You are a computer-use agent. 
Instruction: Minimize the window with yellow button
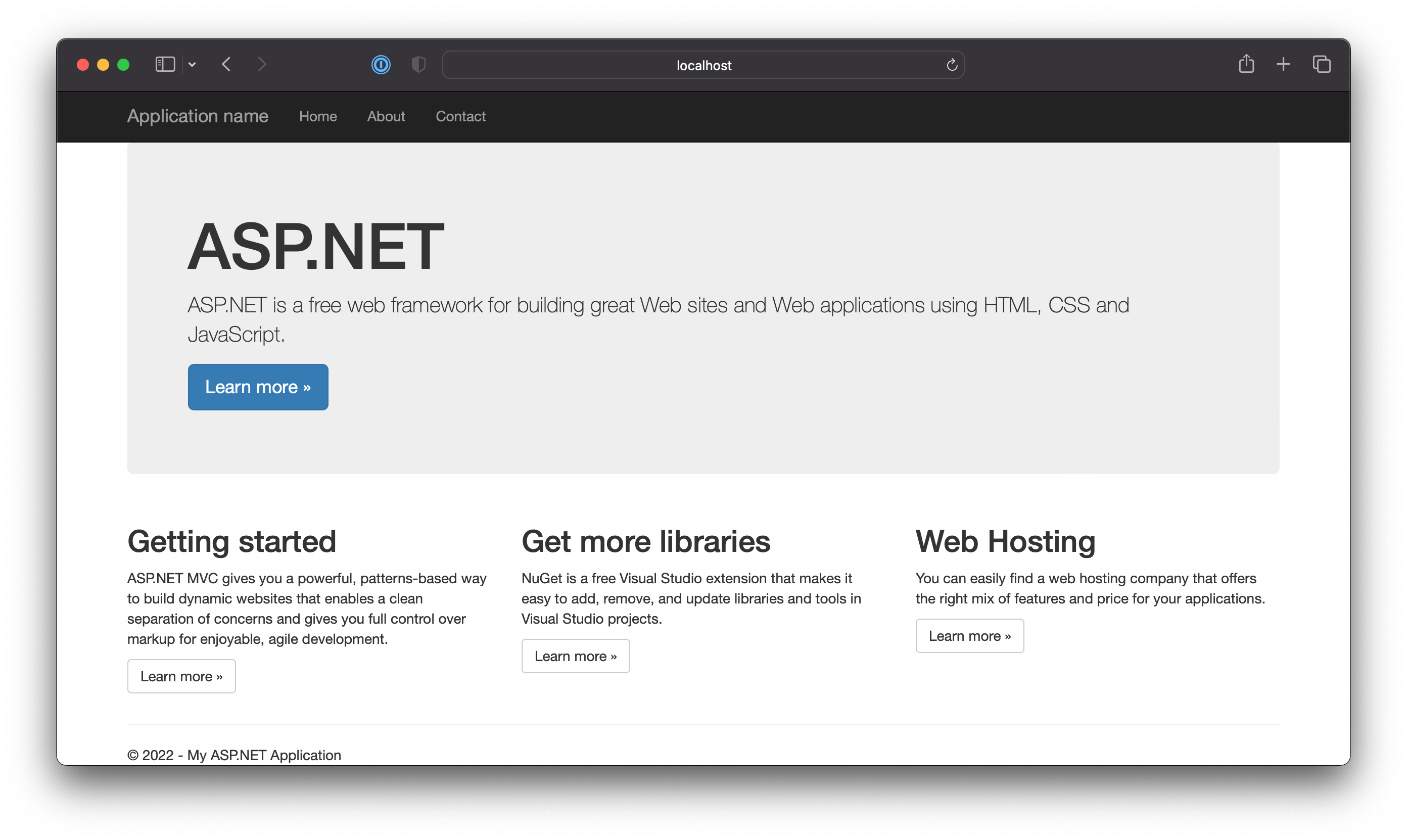pyautogui.click(x=103, y=65)
